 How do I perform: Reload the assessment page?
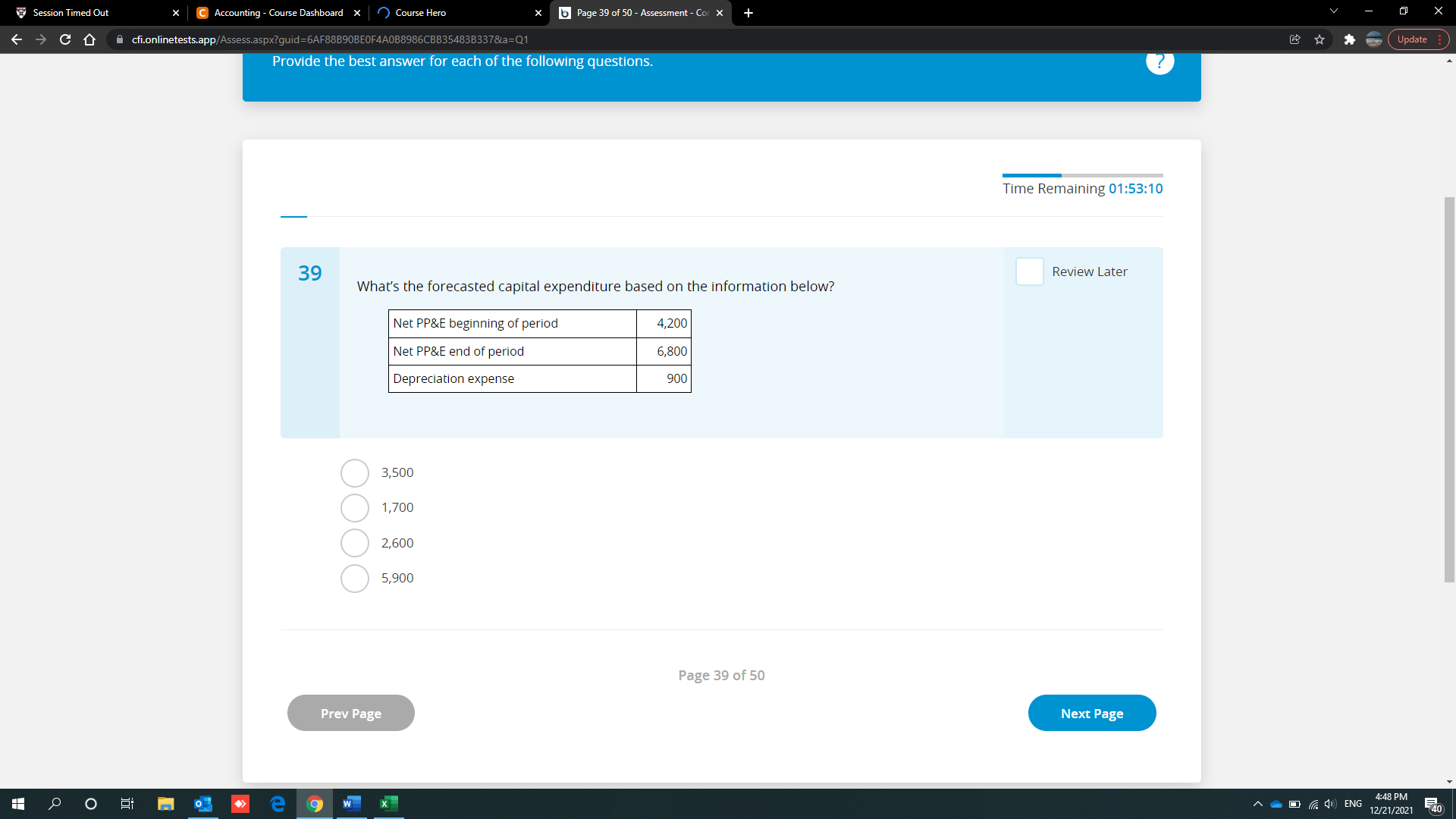click(x=65, y=39)
